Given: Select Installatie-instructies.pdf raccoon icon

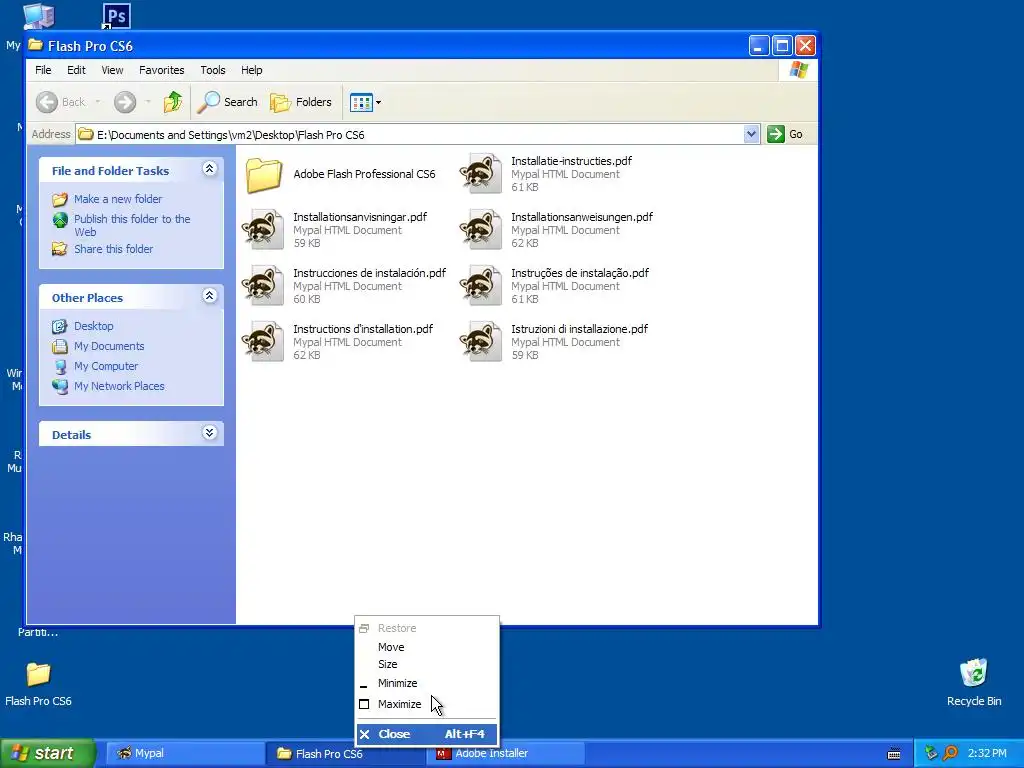Looking at the screenshot, I should coord(481,174).
